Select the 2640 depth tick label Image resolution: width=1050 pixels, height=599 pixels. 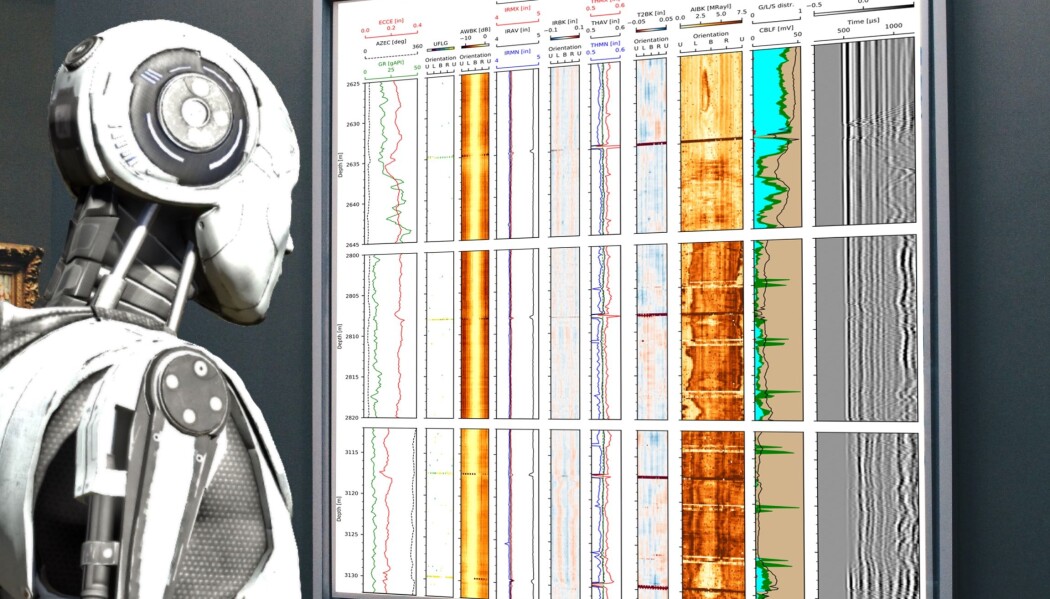(353, 204)
